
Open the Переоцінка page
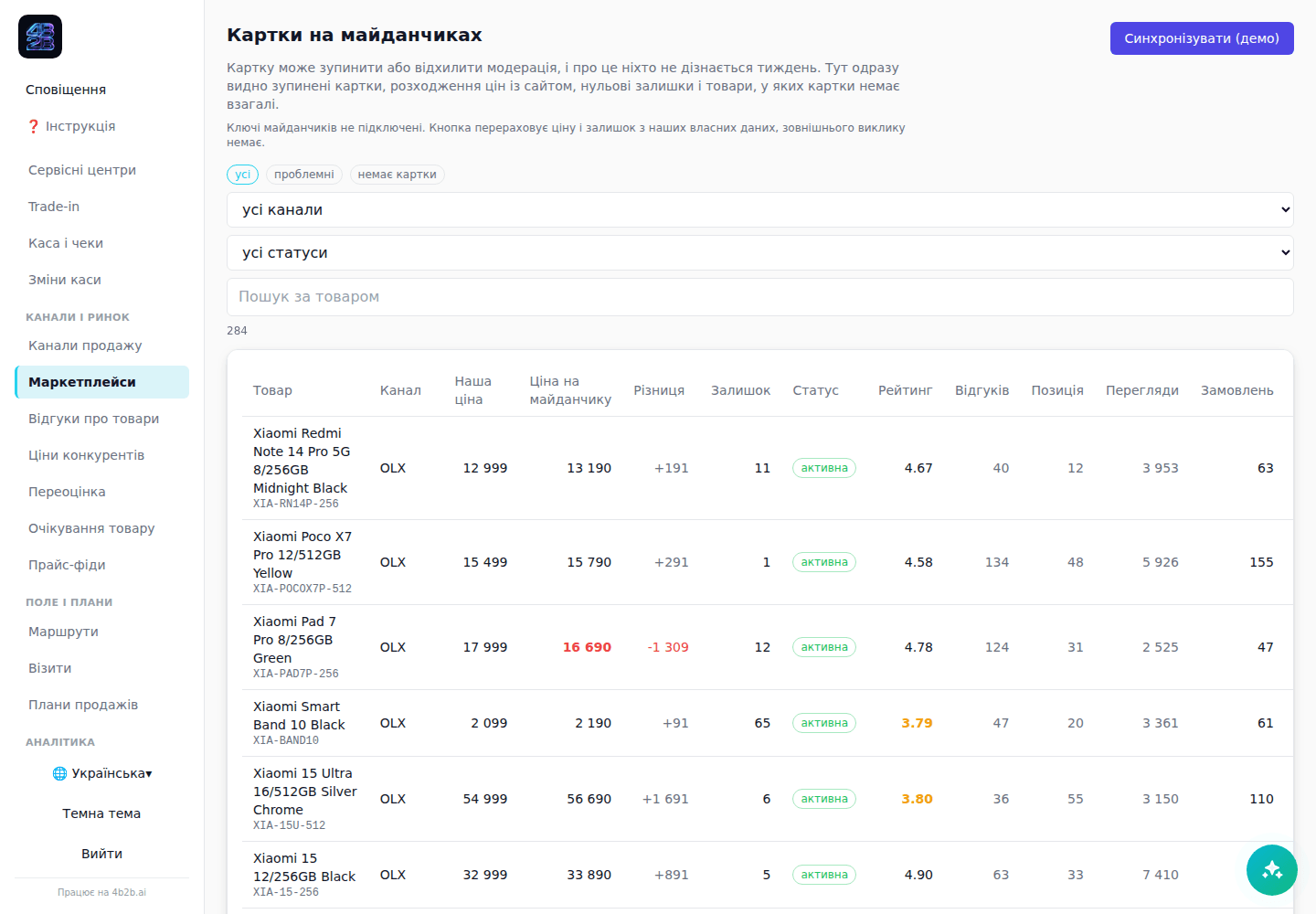tap(101, 492)
